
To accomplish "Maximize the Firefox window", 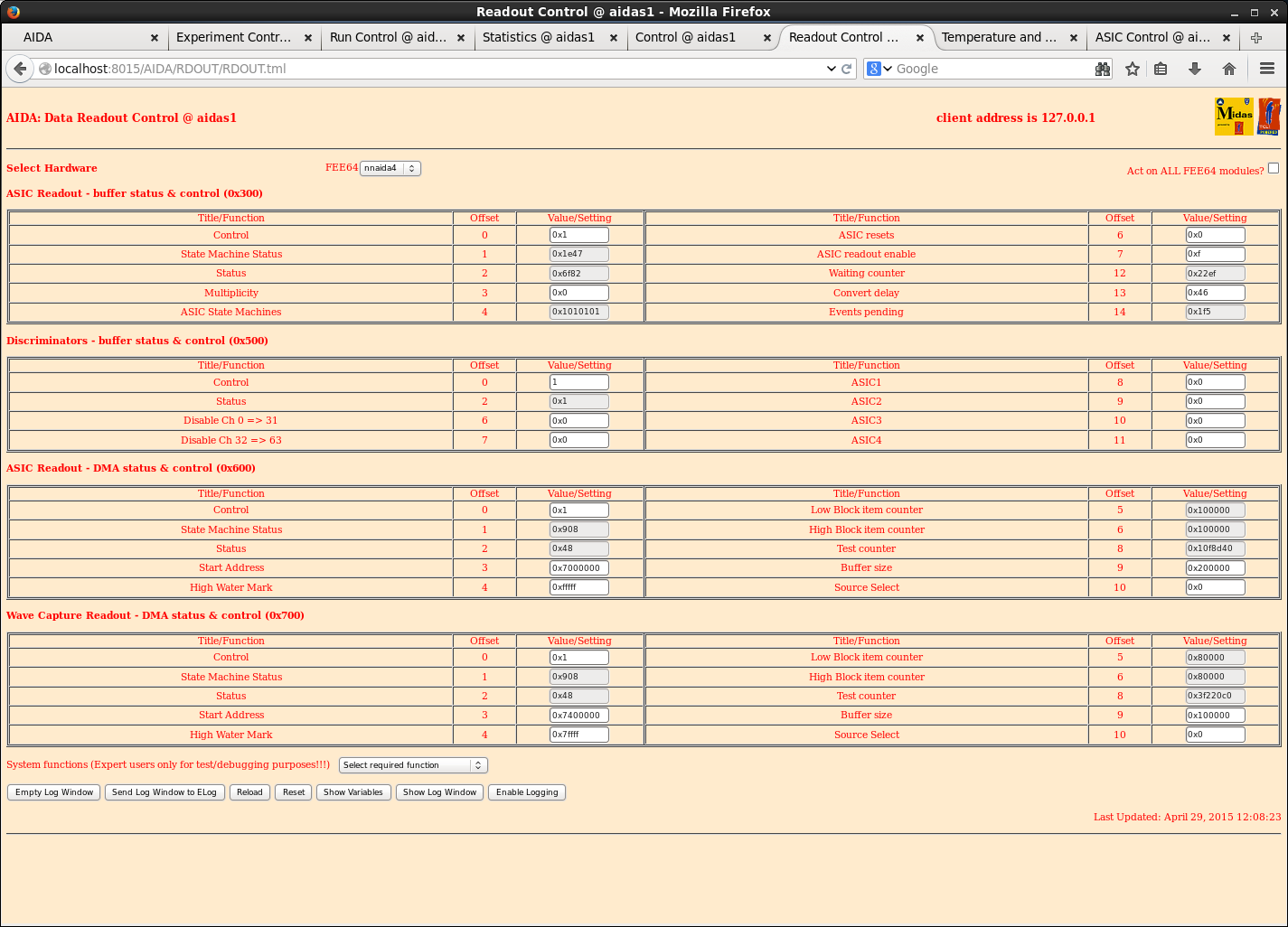I will point(1254,13).
